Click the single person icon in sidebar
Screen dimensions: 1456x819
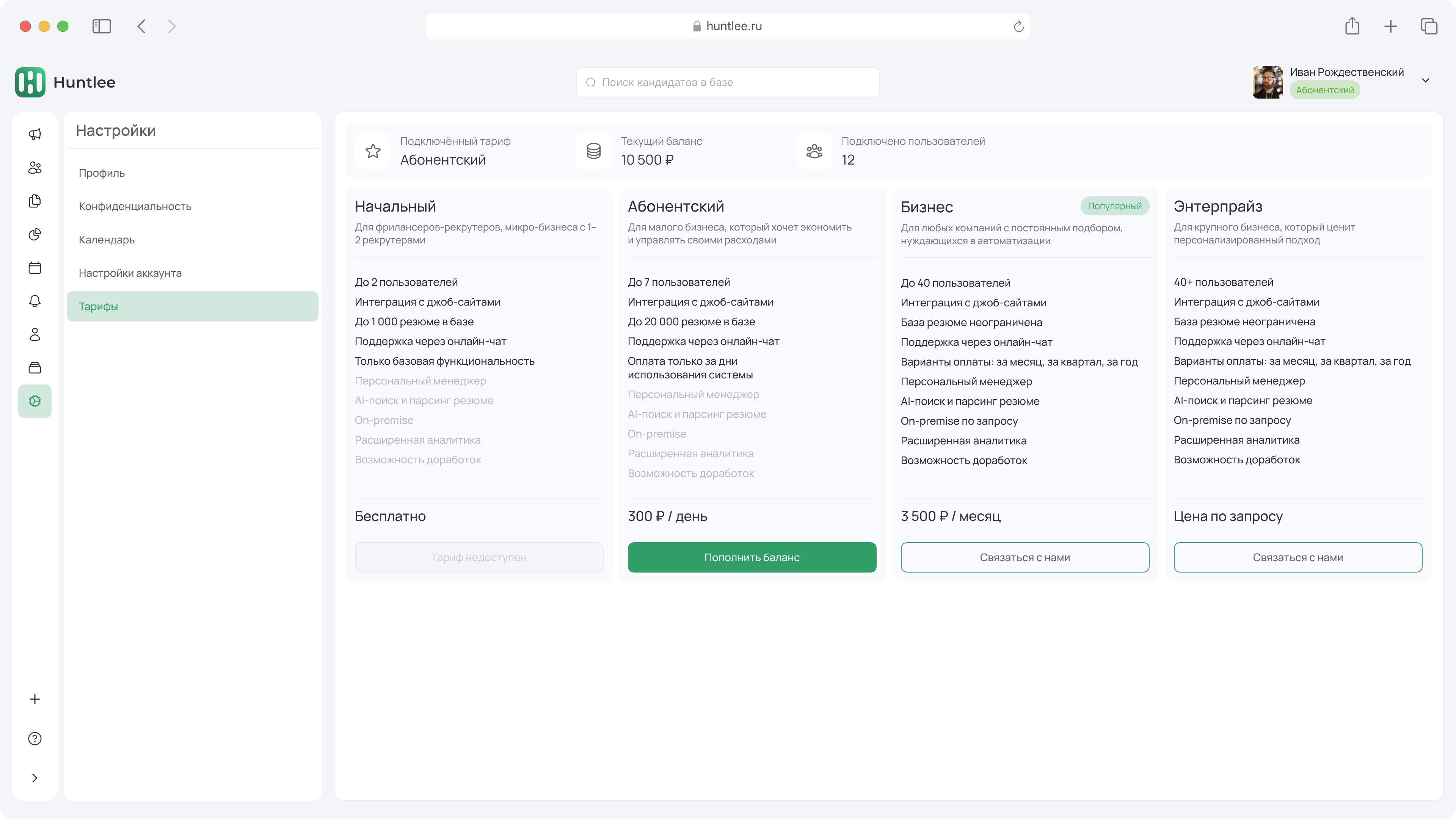pyautogui.click(x=35, y=334)
